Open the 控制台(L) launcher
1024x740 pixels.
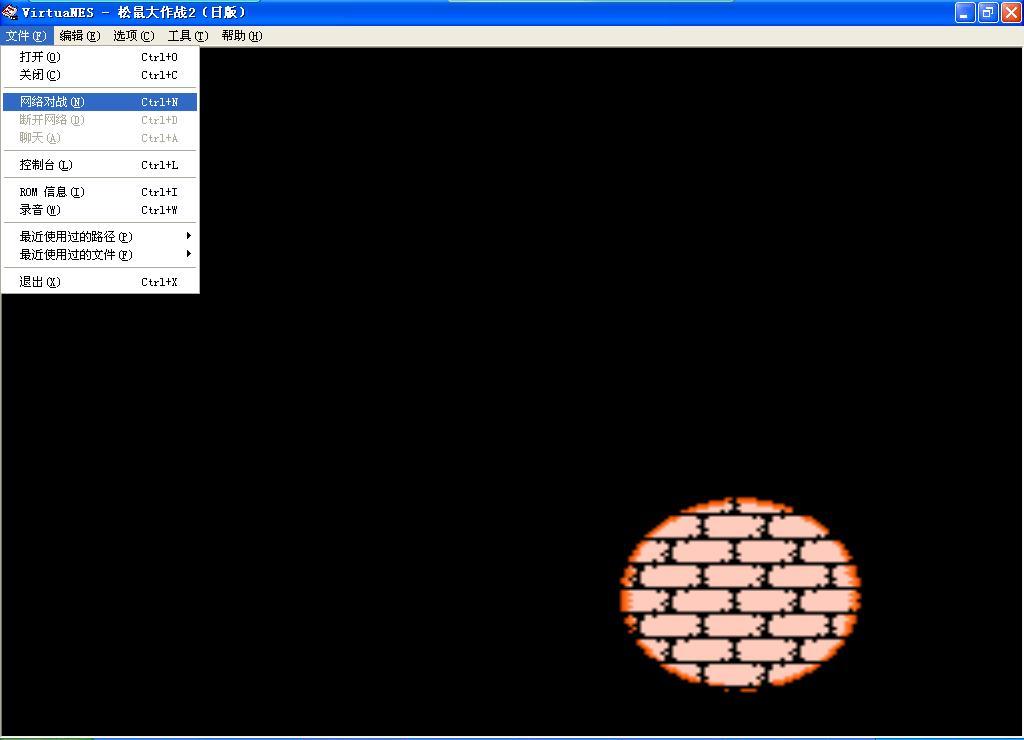[100, 165]
